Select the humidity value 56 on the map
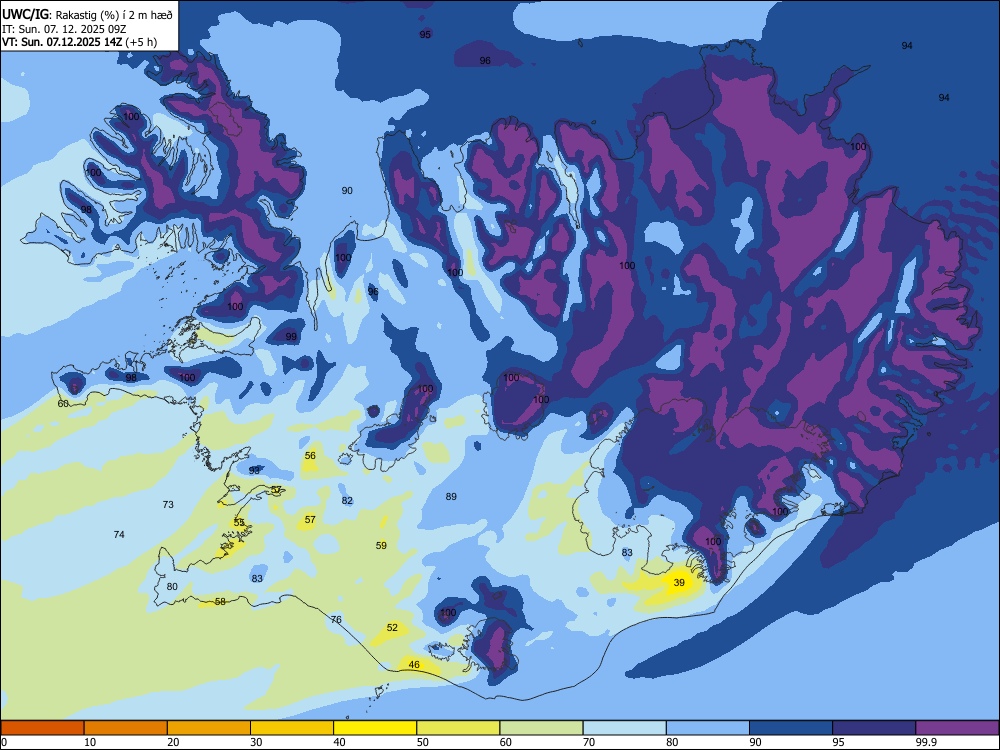Viewport: 1000px width, 750px height. [310, 455]
